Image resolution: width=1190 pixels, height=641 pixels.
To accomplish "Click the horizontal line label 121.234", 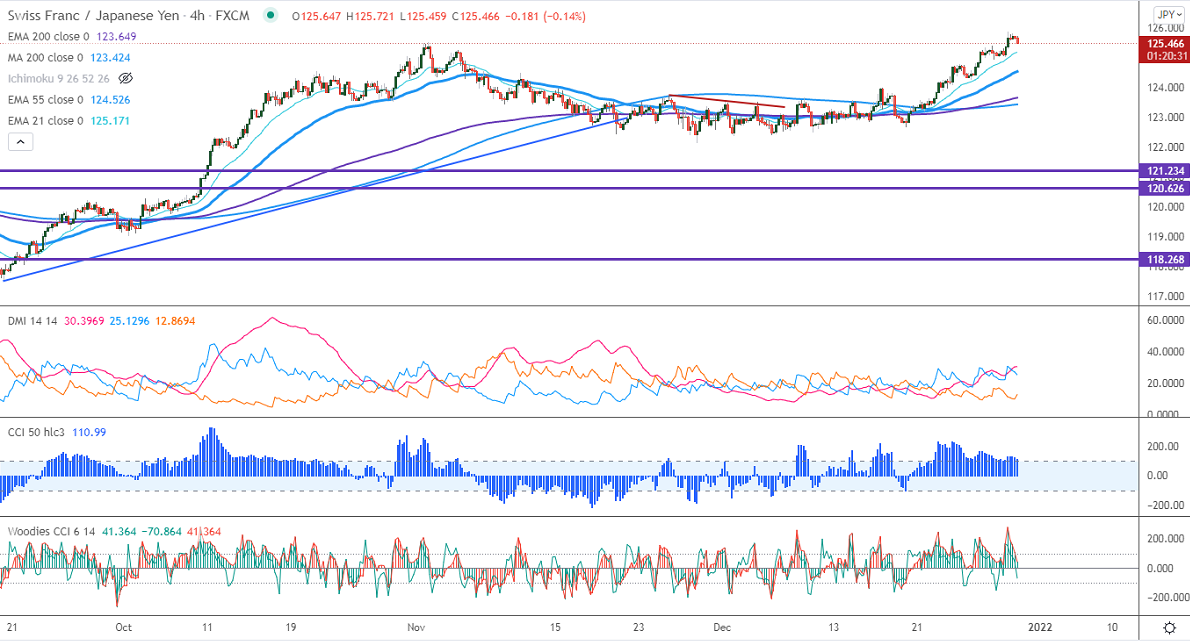I will click(x=1165, y=171).
